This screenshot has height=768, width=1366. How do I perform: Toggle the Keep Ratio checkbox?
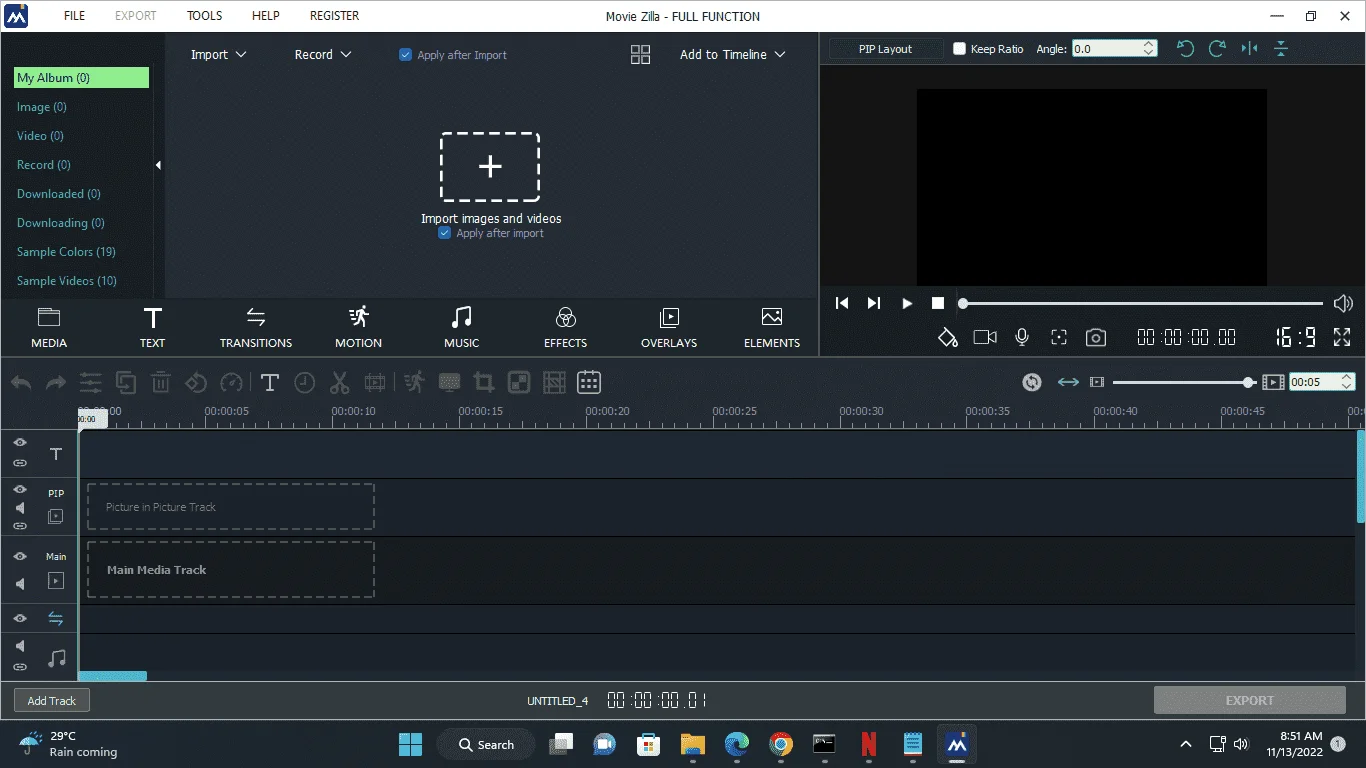tap(959, 49)
